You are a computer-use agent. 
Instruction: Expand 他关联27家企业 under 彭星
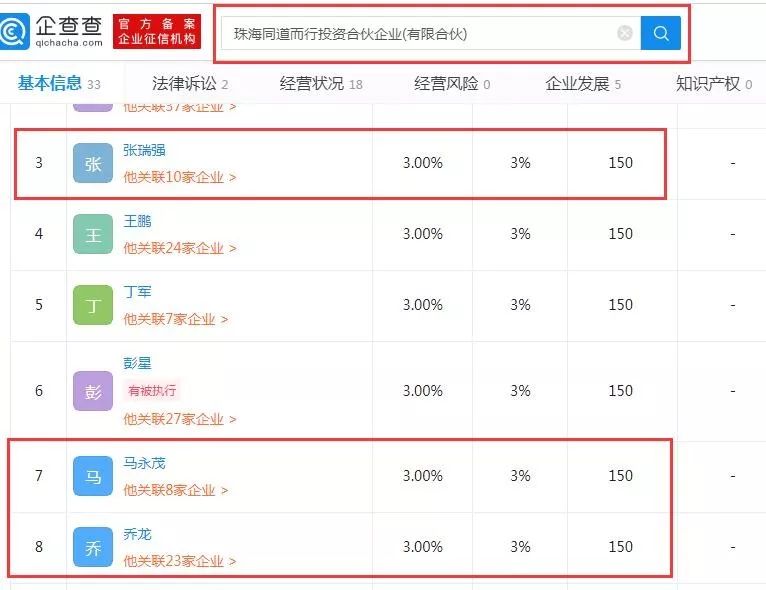(x=179, y=419)
